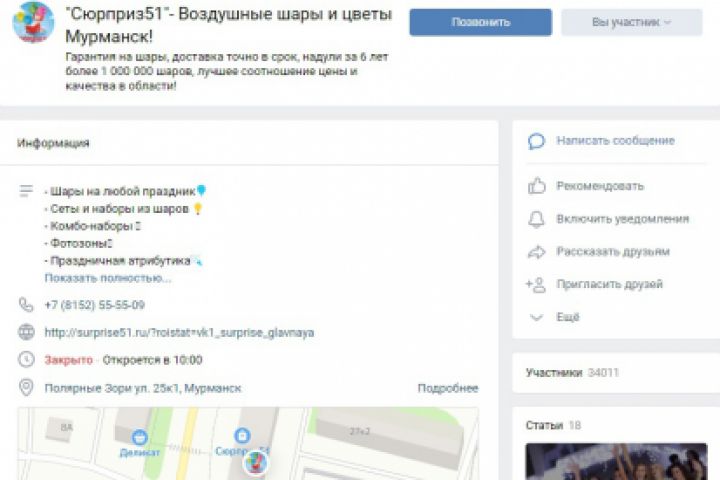Viewport: 720px width, 480px height.
Task: Click the message bubble icon
Action: (x=536, y=141)
